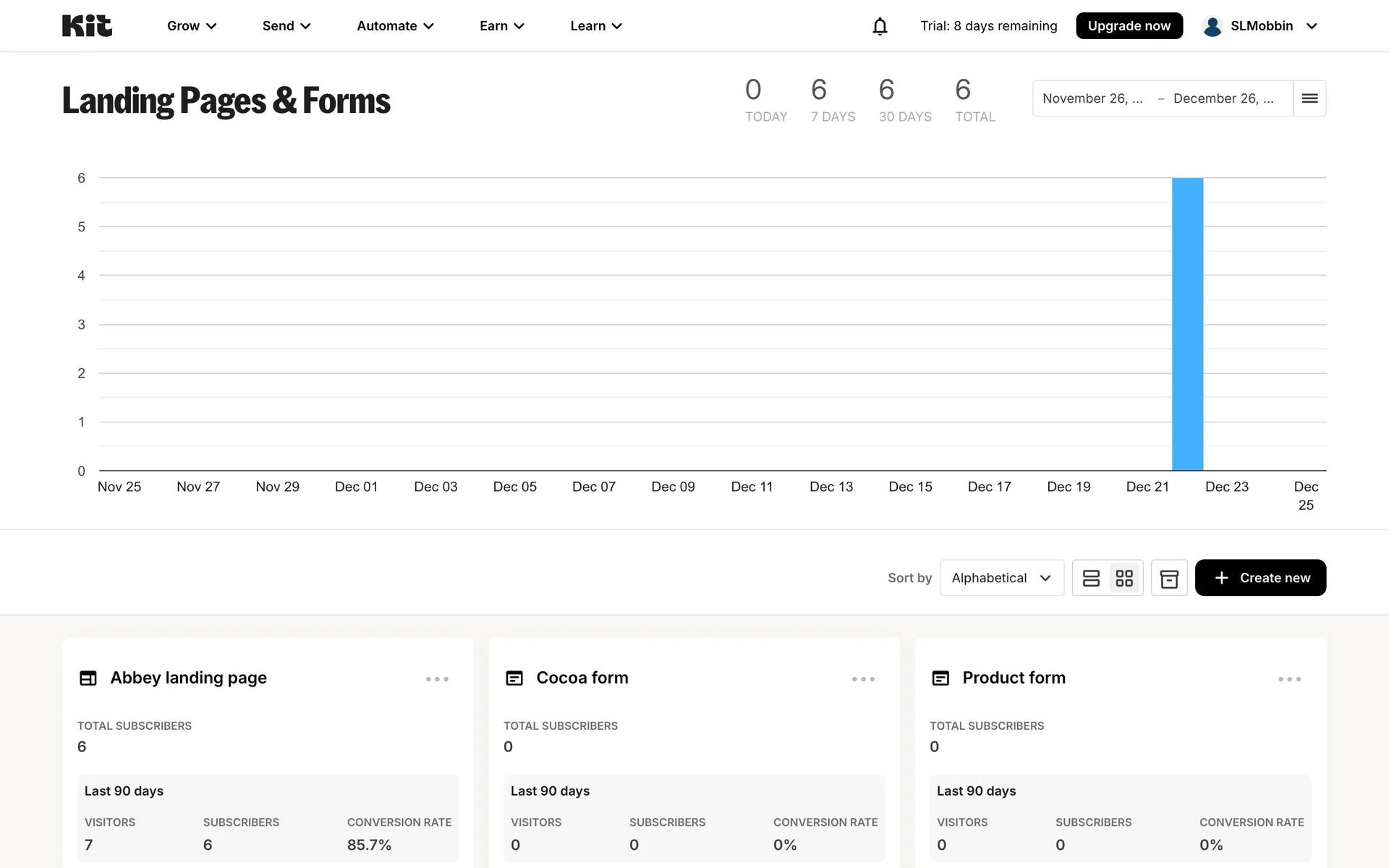
Task: Expand the SLMobbin account dropdown
Action: [1312, 26]
